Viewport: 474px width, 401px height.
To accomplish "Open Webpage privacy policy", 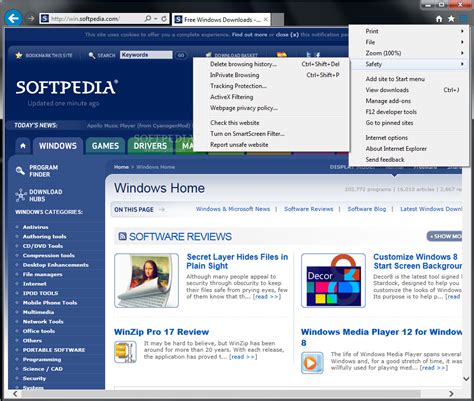I will (x=271, y=108).
